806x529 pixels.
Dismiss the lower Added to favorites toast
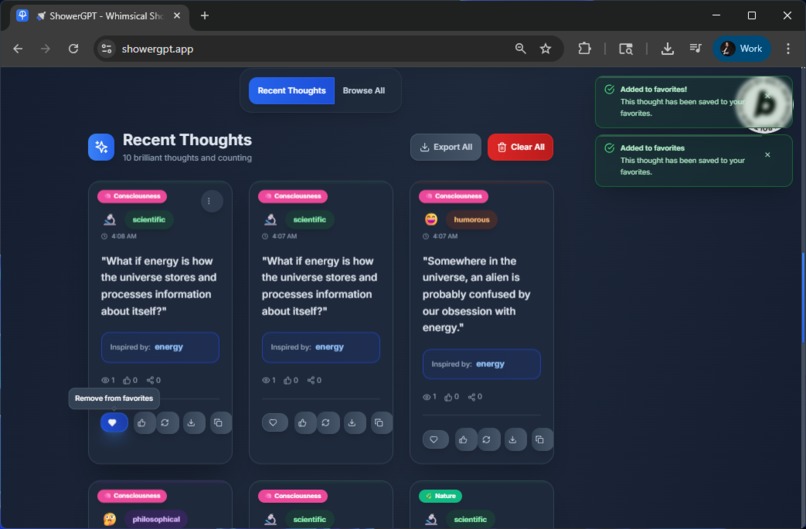pyautogui.click(x=767, y=155)
